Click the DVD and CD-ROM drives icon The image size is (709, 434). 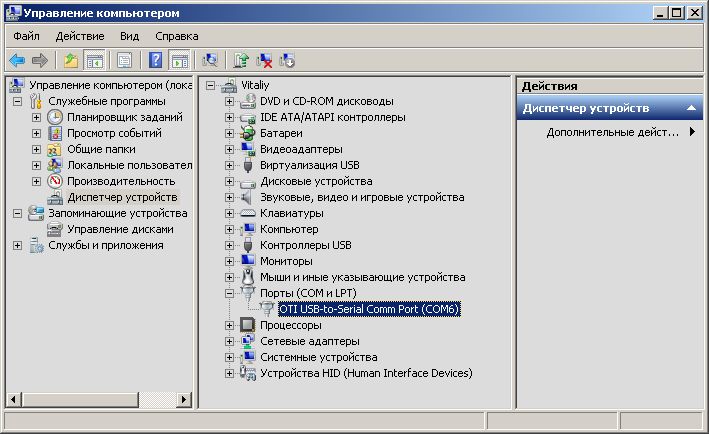(x=248, y=101)
